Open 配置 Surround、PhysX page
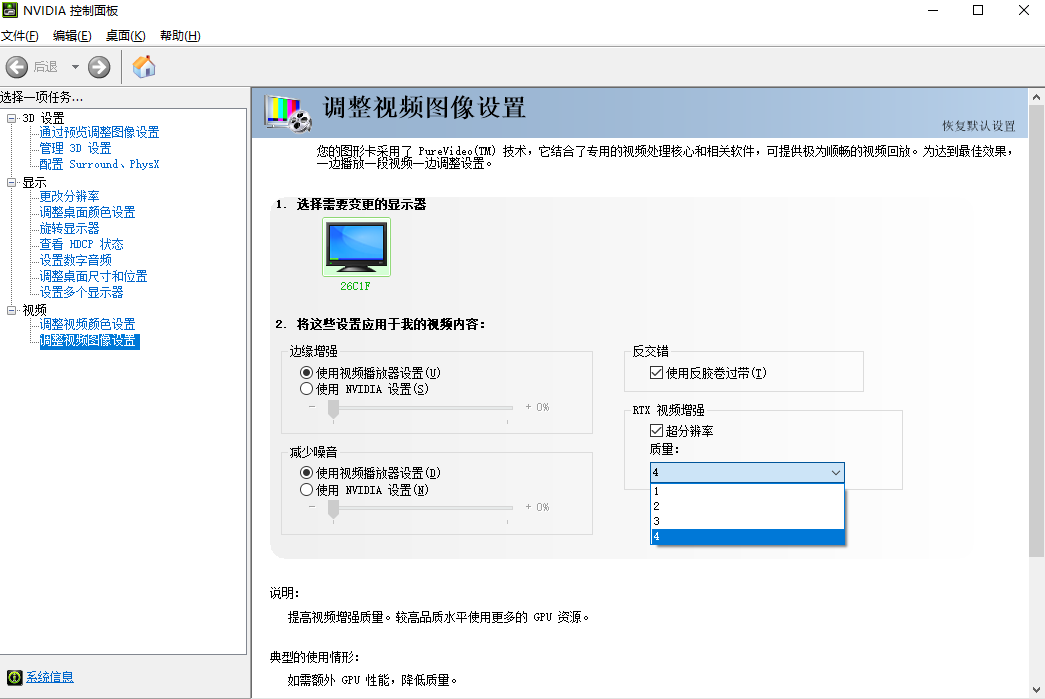 tap(99, 165)
